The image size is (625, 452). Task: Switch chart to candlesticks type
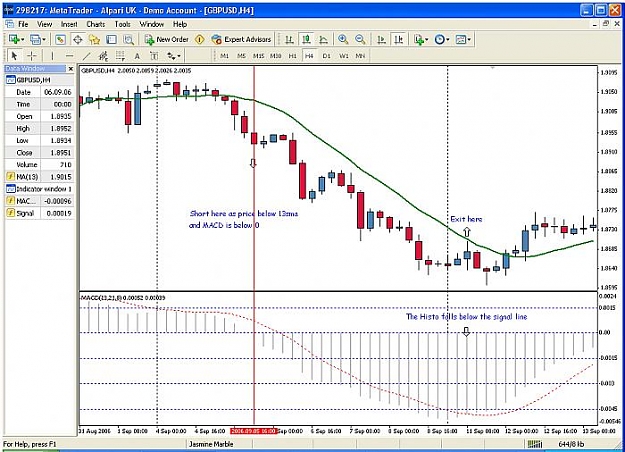pyautogui.click(x=306, y=39)
